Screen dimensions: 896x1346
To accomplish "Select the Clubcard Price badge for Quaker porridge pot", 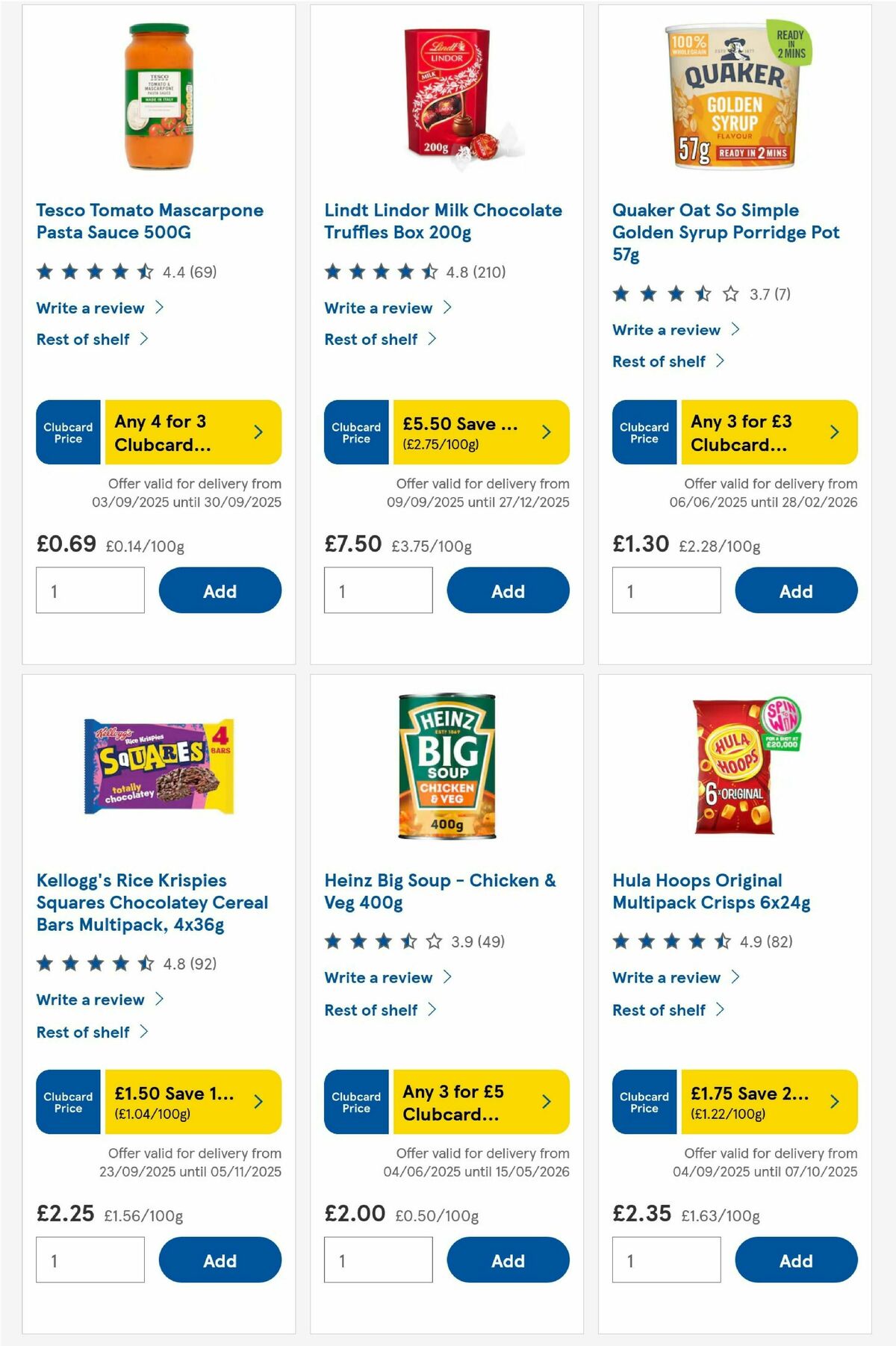I will coord(644,431).
